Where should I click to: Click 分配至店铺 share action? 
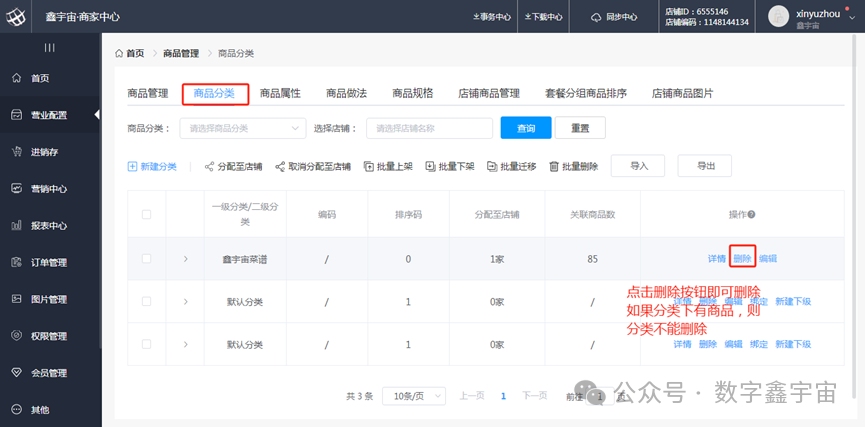click(233, 167)
